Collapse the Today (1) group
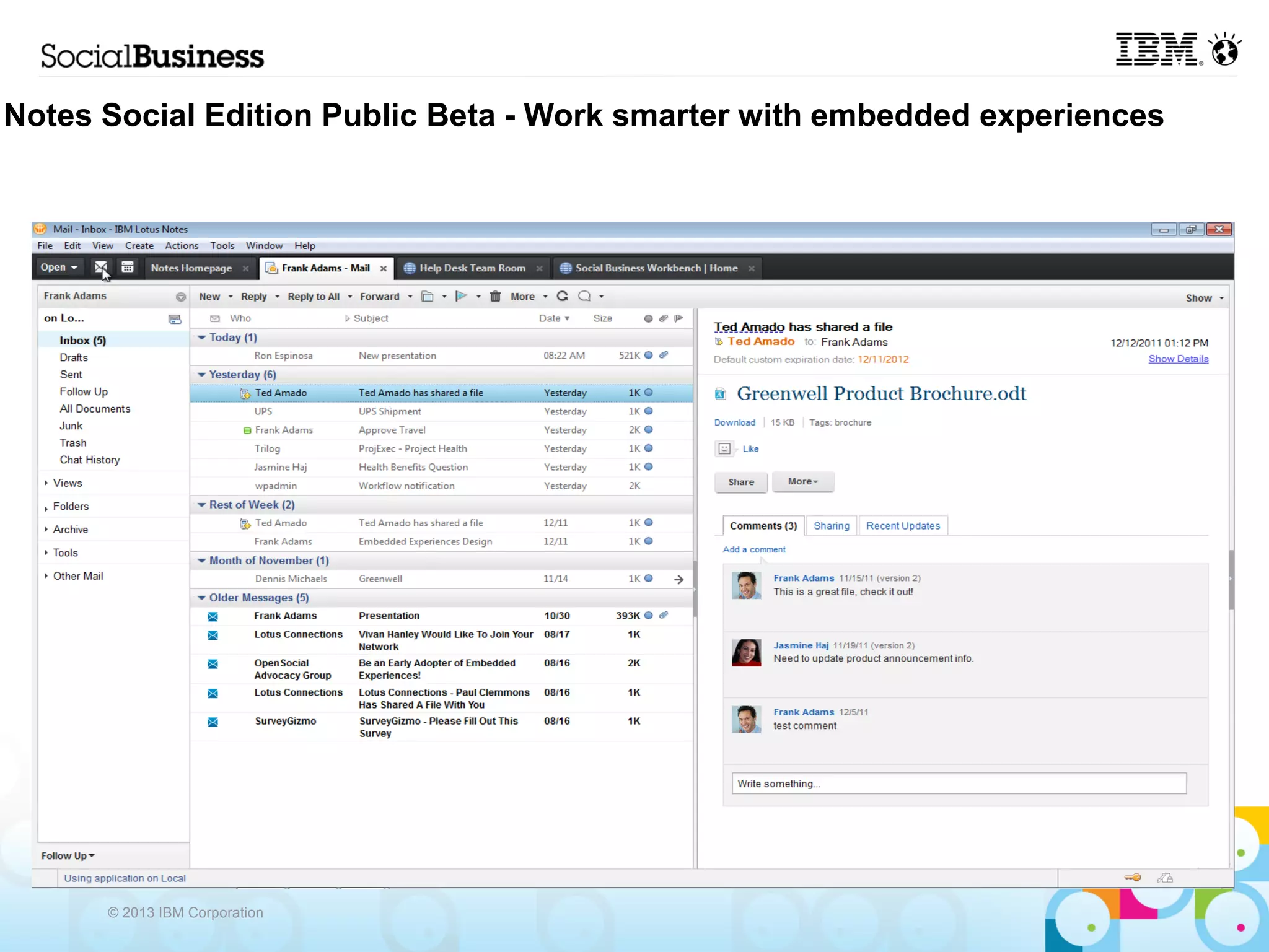The image size is (1269, 952). pos(201,338)
